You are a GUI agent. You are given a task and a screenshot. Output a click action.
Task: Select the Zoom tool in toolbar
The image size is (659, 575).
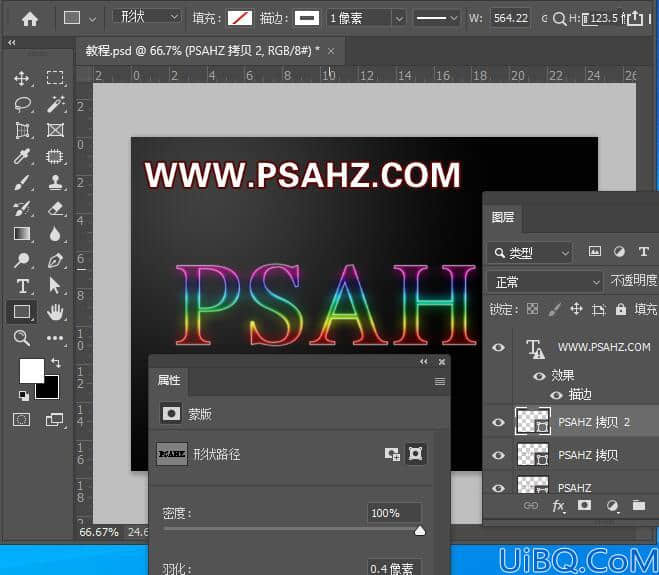click(x=21, y=338)
